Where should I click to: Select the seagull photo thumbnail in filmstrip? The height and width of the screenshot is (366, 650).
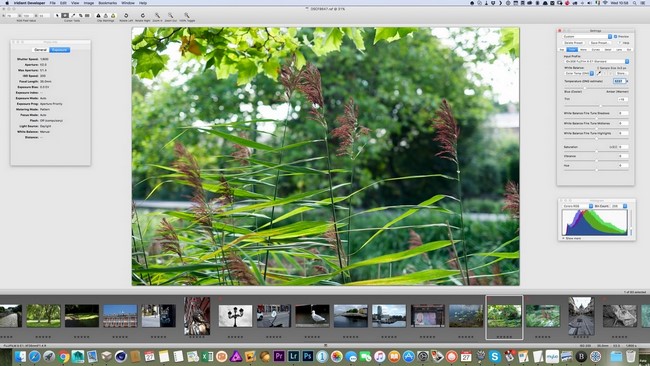[x=312, y=316]
